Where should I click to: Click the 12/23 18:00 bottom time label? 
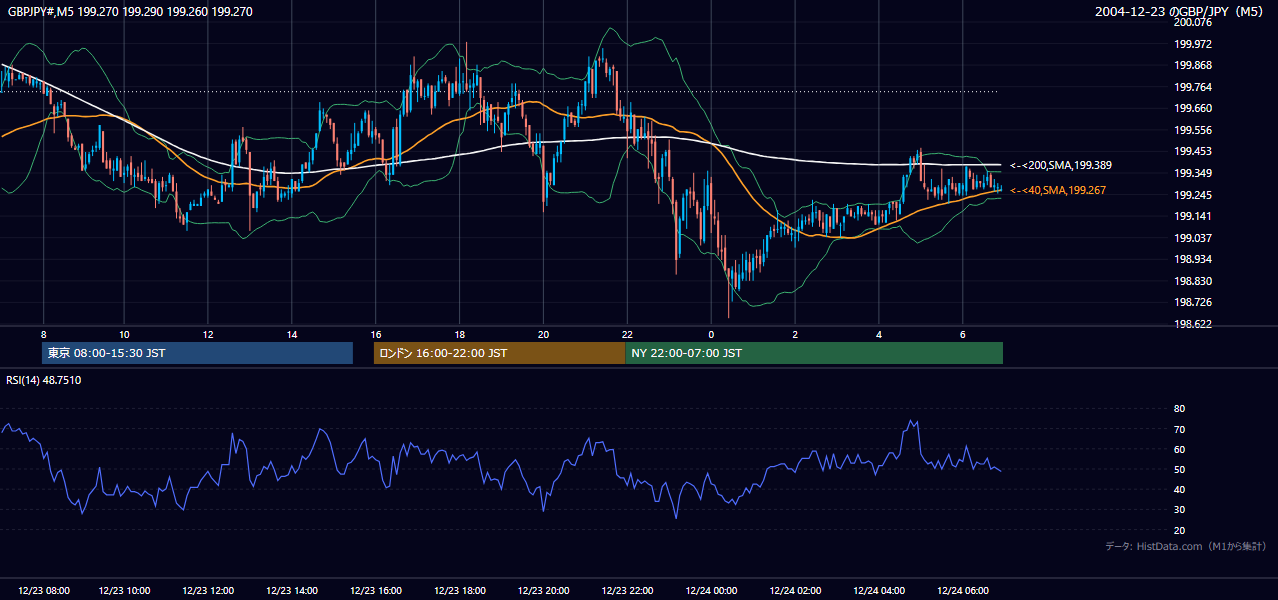[x=461, y=590]
